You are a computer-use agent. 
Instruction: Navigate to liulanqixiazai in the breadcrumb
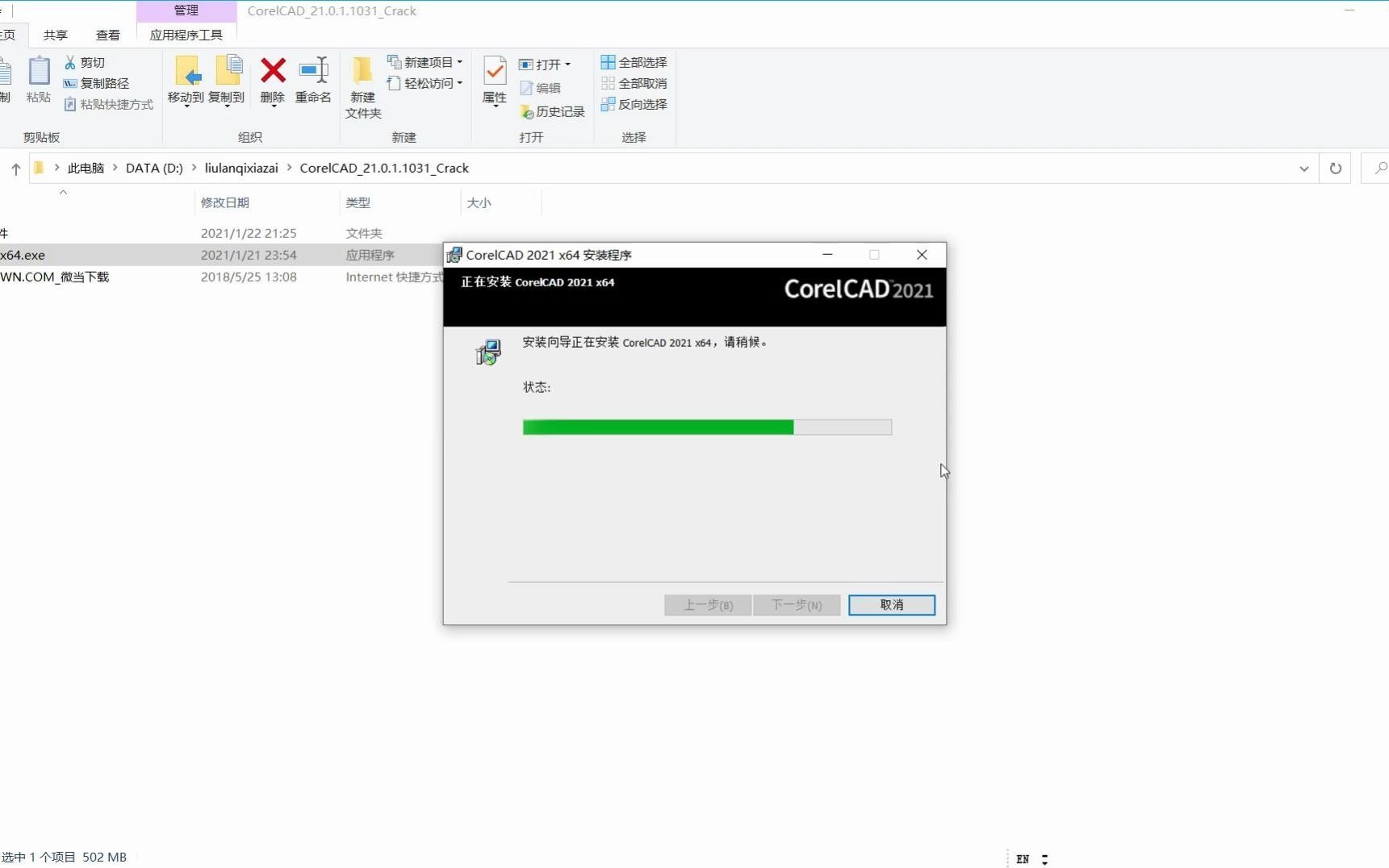(x=241, y=168)
